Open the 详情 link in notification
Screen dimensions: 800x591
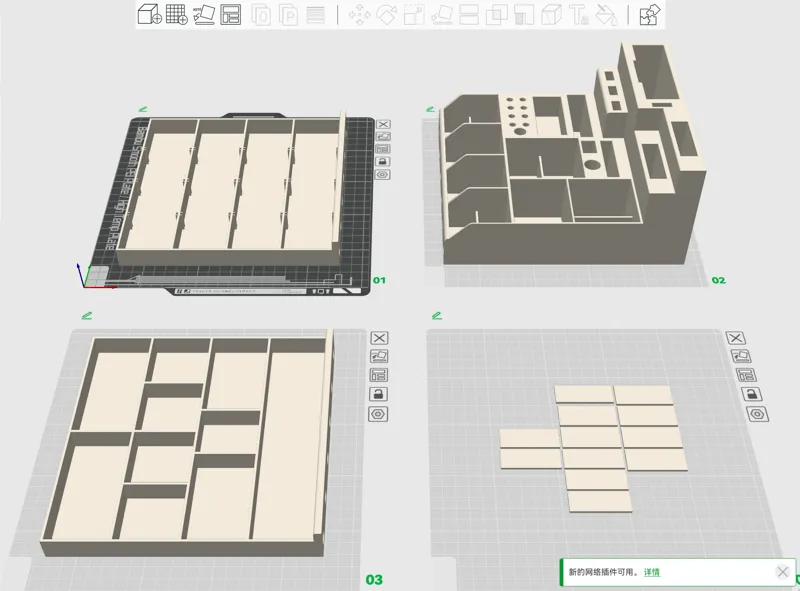pyautogui.click(x=652, y=572)
